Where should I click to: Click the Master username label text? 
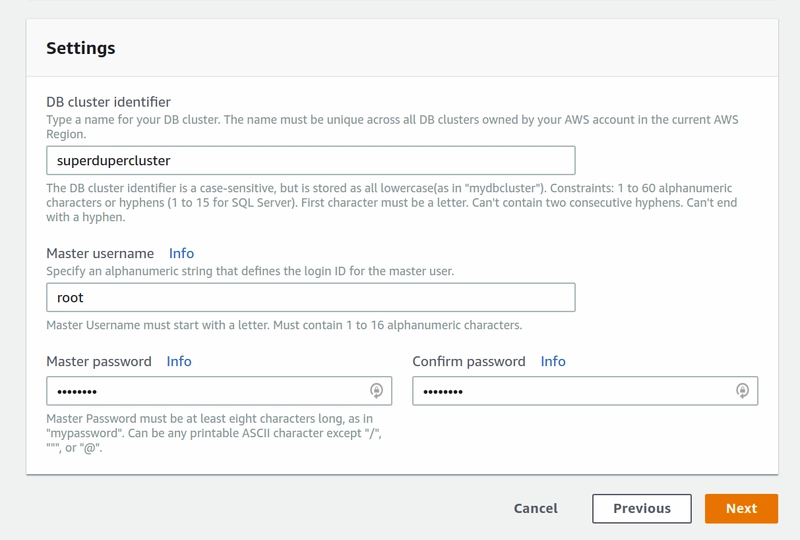pos(100,253)
